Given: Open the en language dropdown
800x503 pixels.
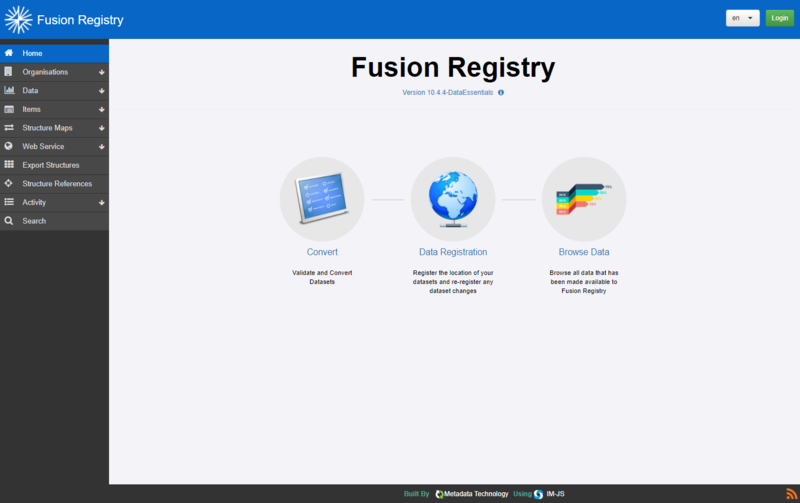Looking at the screenshot, I should (x=742, y=18).
